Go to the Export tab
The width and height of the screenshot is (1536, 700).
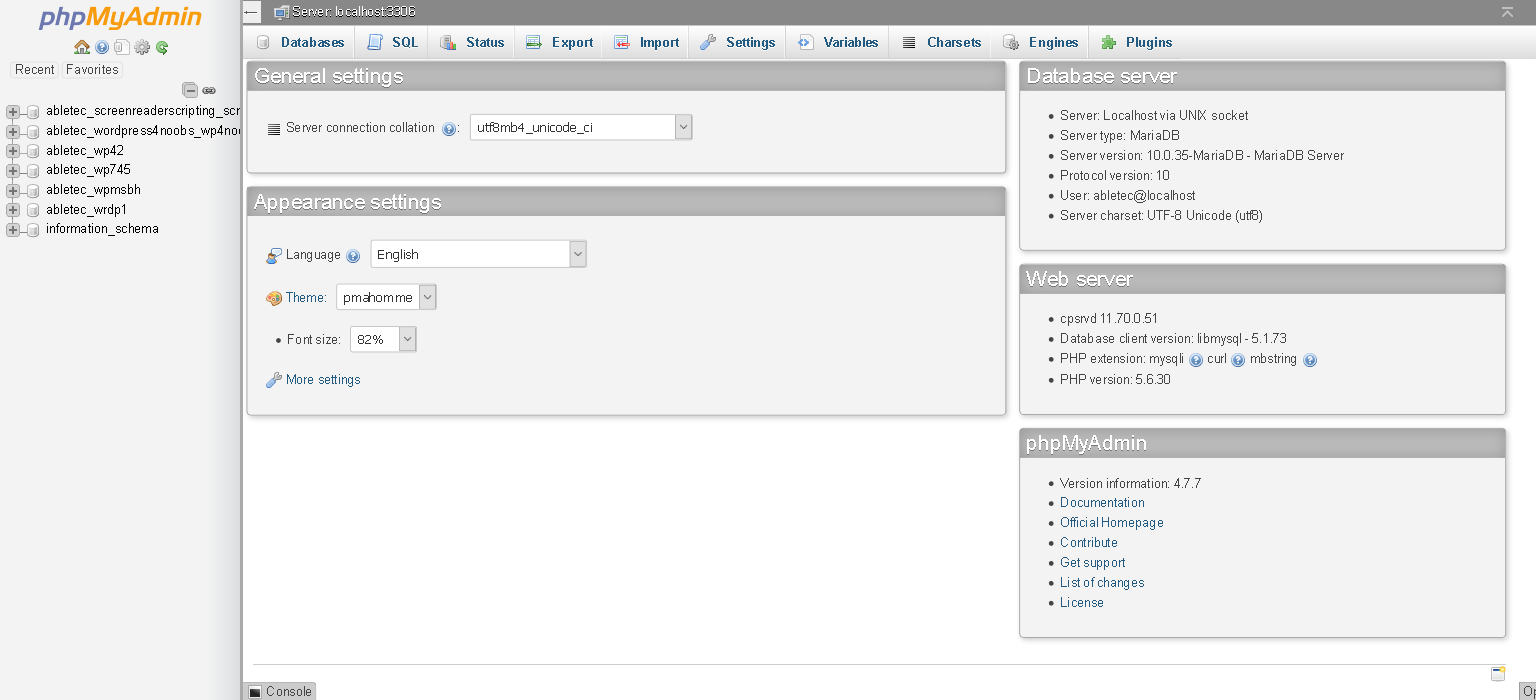pos(559,42)
